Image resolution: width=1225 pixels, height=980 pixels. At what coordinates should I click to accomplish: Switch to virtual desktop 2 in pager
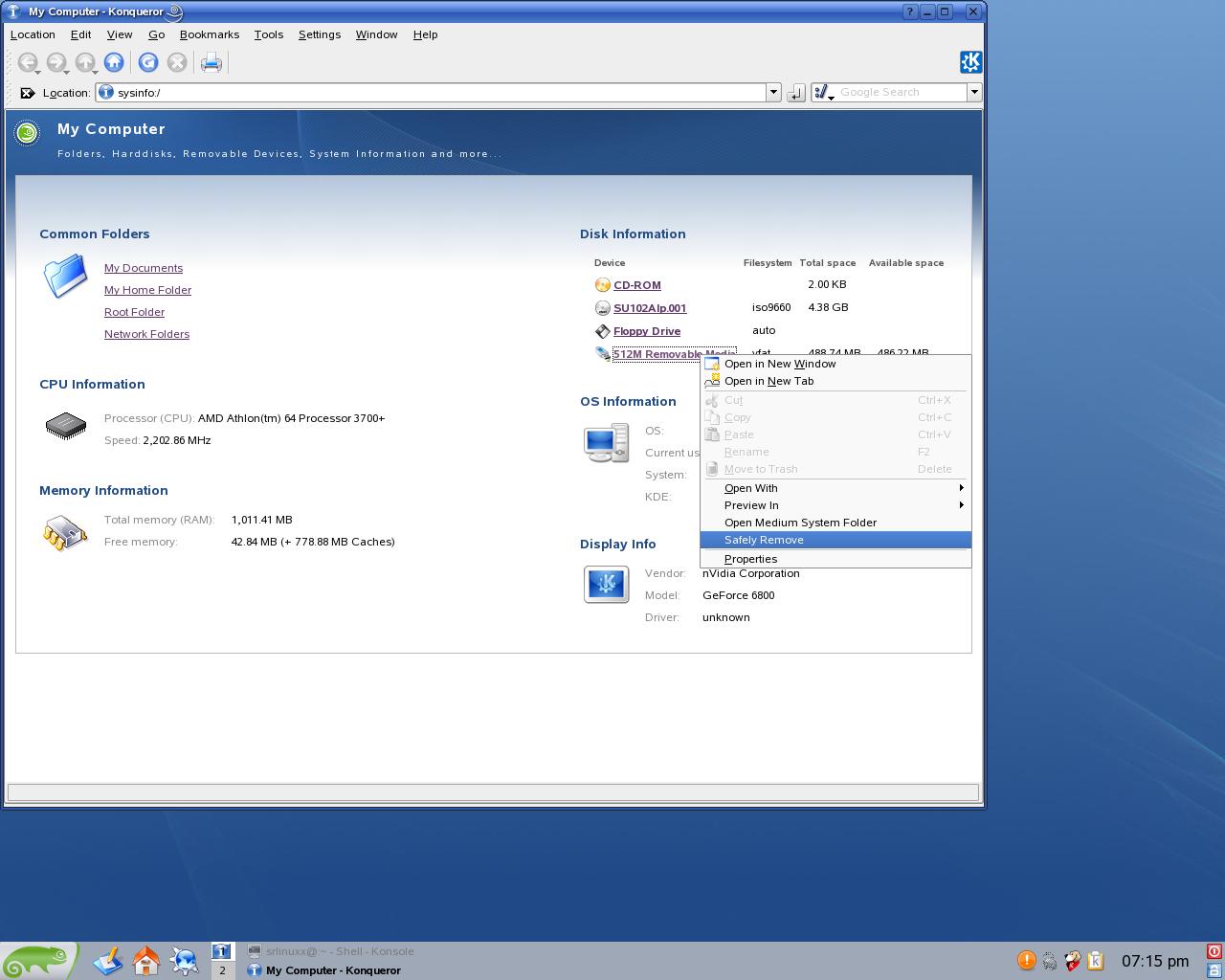[222, 970]
